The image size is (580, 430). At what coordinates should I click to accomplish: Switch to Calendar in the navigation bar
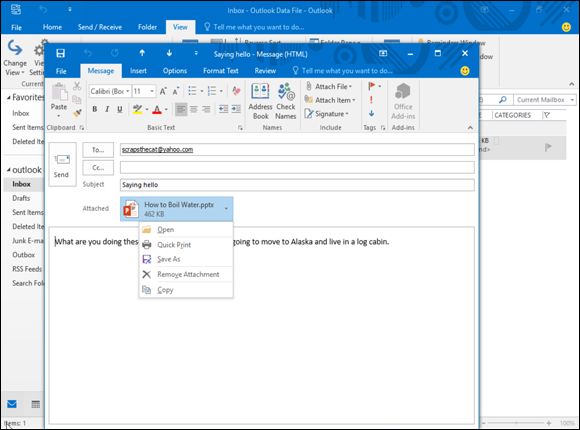point(36,404)
